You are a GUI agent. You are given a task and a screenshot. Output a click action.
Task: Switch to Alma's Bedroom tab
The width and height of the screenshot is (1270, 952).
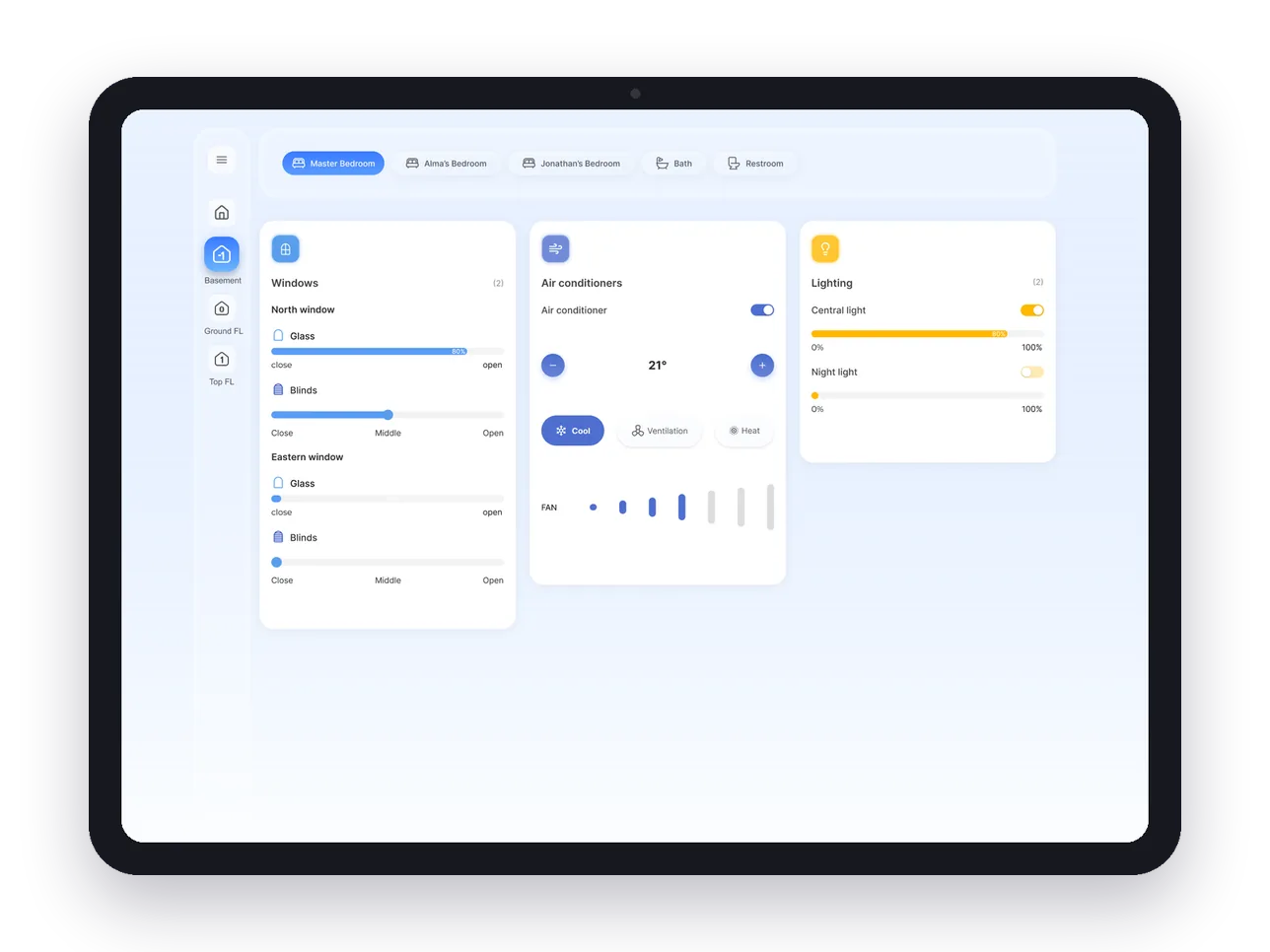tap(447, 164)
